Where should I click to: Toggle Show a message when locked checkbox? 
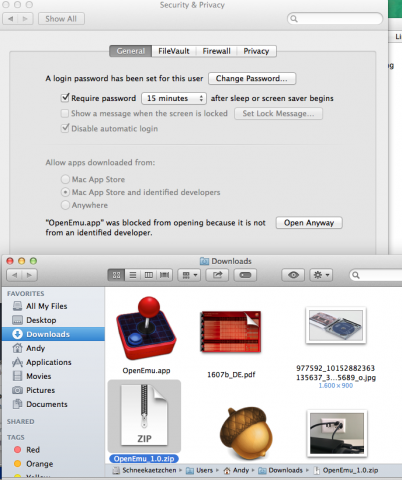pos(65,113)
